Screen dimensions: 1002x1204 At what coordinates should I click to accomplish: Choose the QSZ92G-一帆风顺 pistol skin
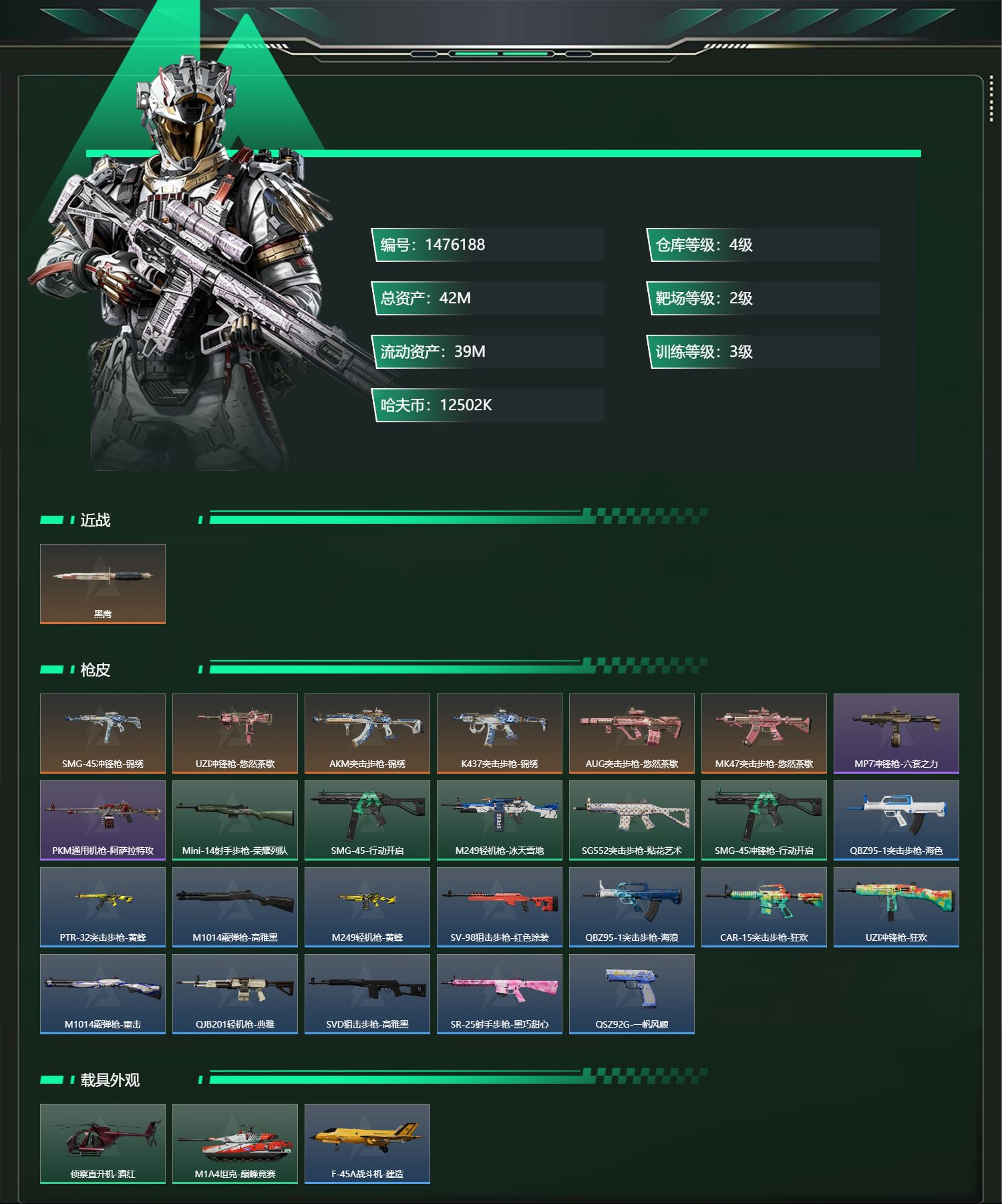click(632, 994)
